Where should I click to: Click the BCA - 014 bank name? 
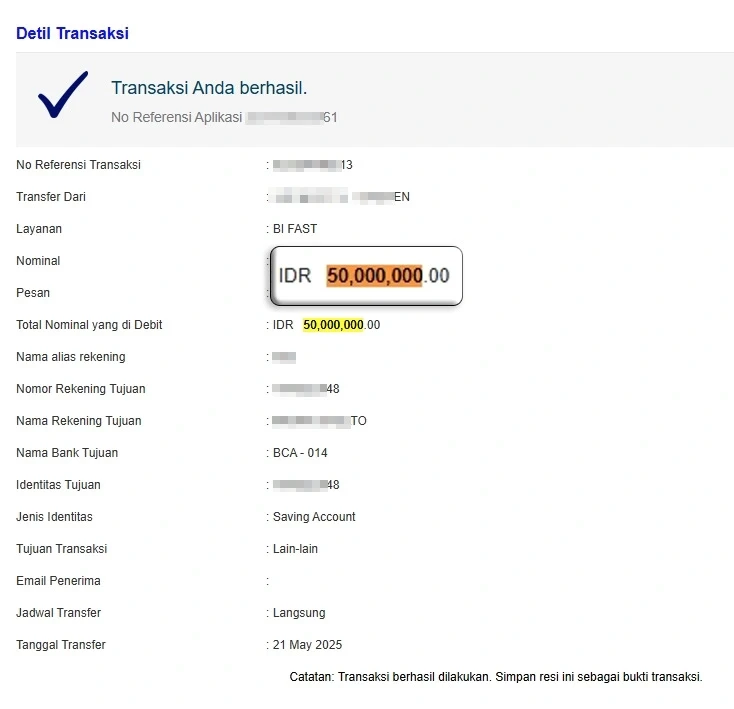coord(300,453)
